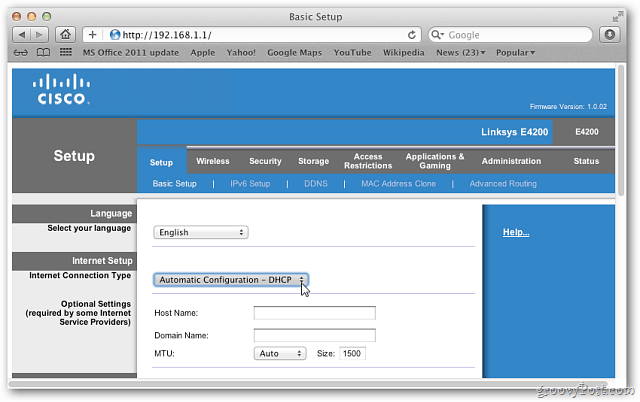Viewport: 640px width, 402px height.
Task: Click the Host Name input field
Action: (x=314, y=313)
